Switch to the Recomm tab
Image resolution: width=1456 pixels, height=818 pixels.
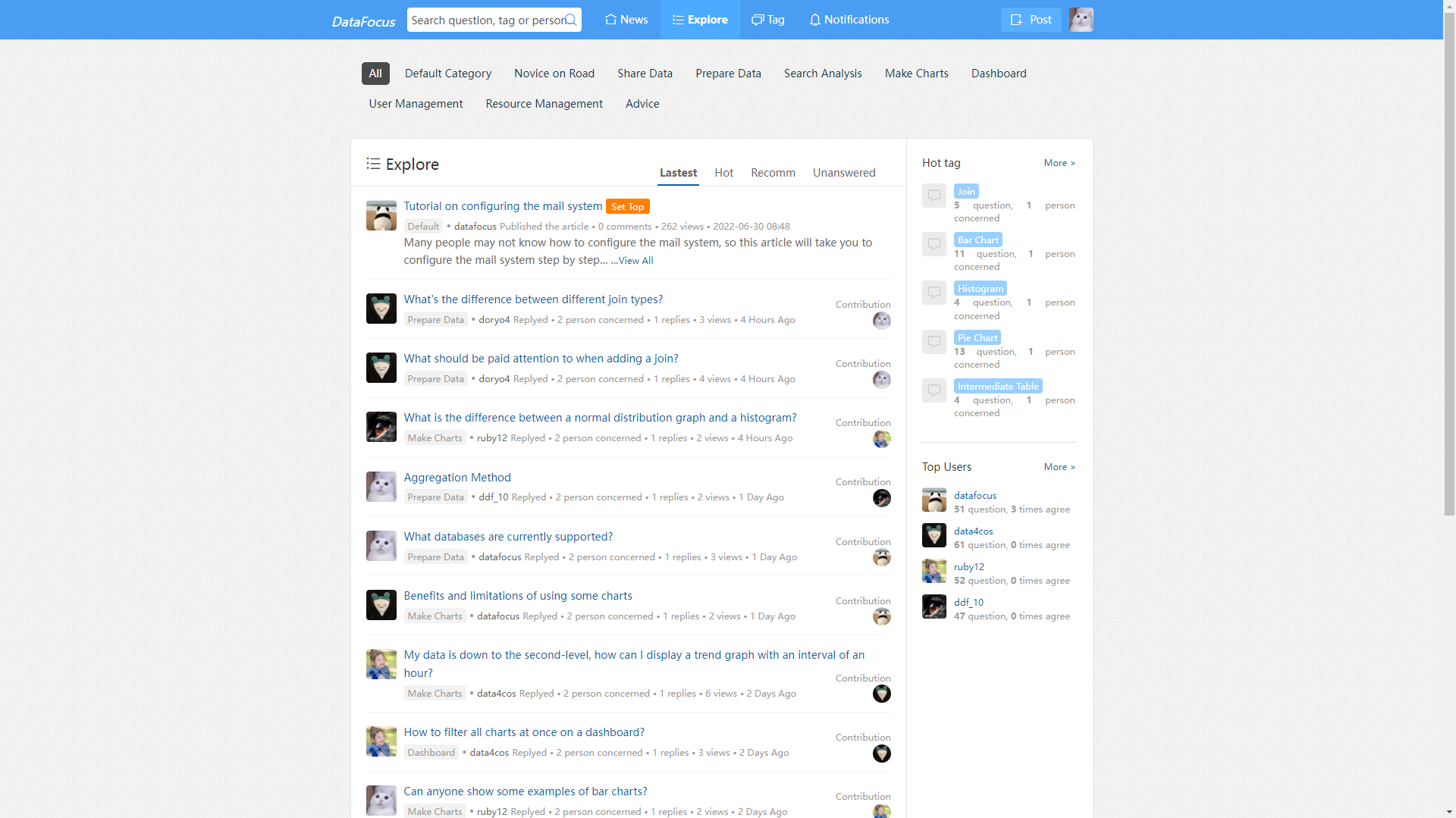click(773, 173)
